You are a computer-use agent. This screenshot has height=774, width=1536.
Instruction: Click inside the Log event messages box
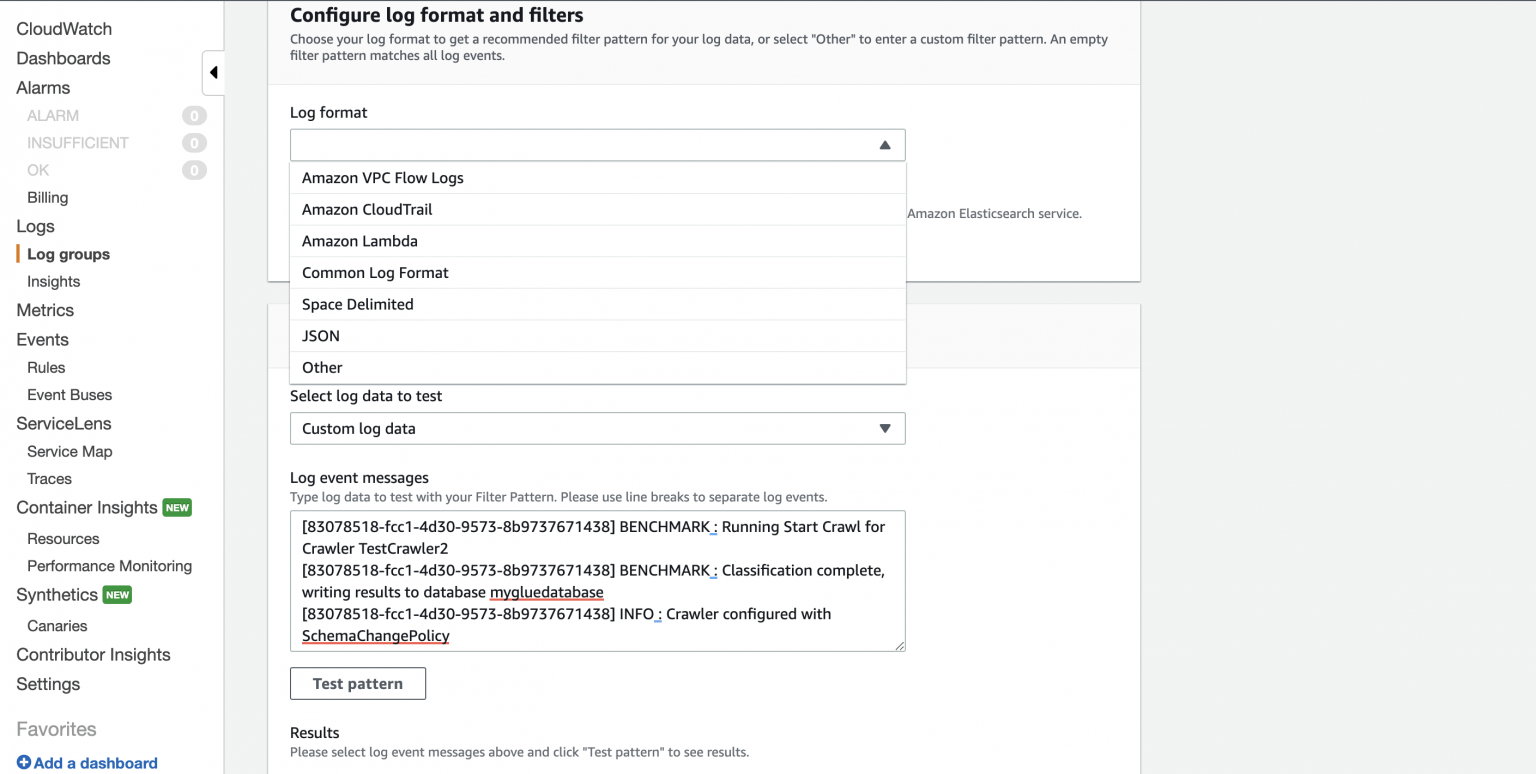click(597, 580)
